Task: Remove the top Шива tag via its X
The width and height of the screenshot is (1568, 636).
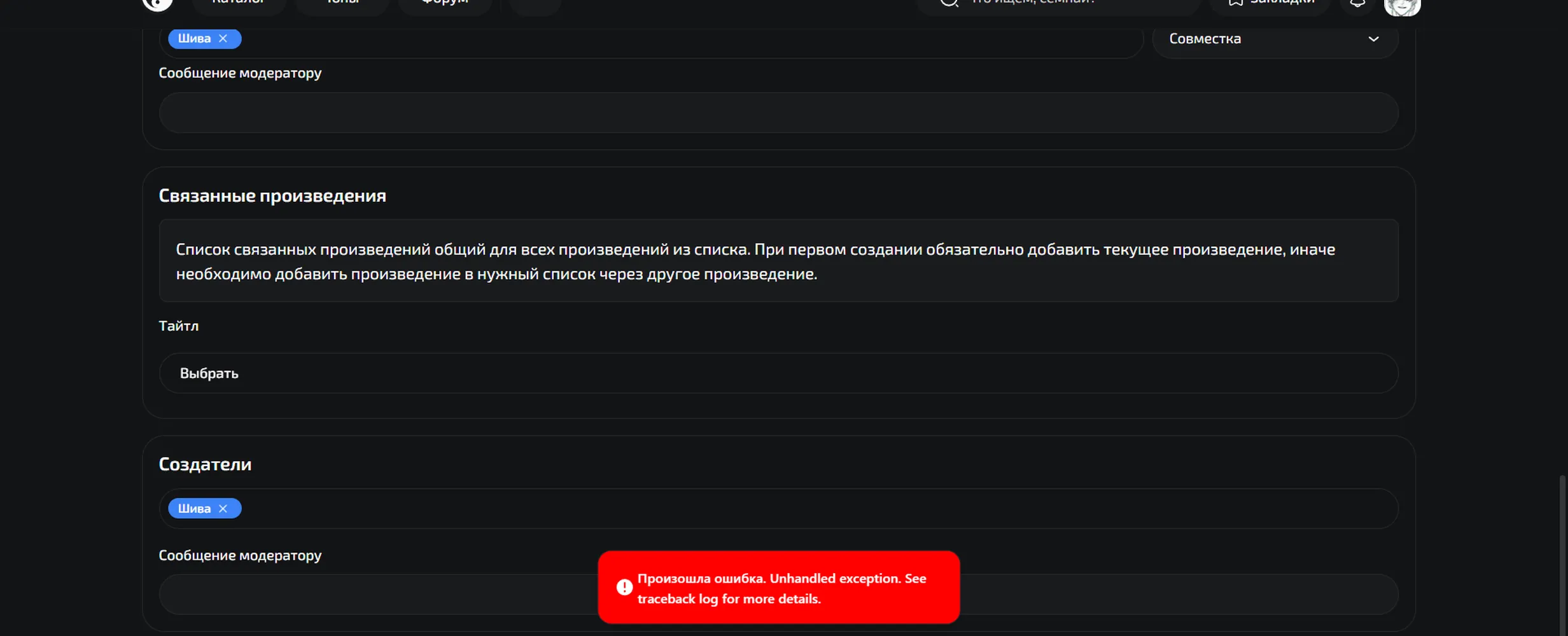Action: pos(223,39)
